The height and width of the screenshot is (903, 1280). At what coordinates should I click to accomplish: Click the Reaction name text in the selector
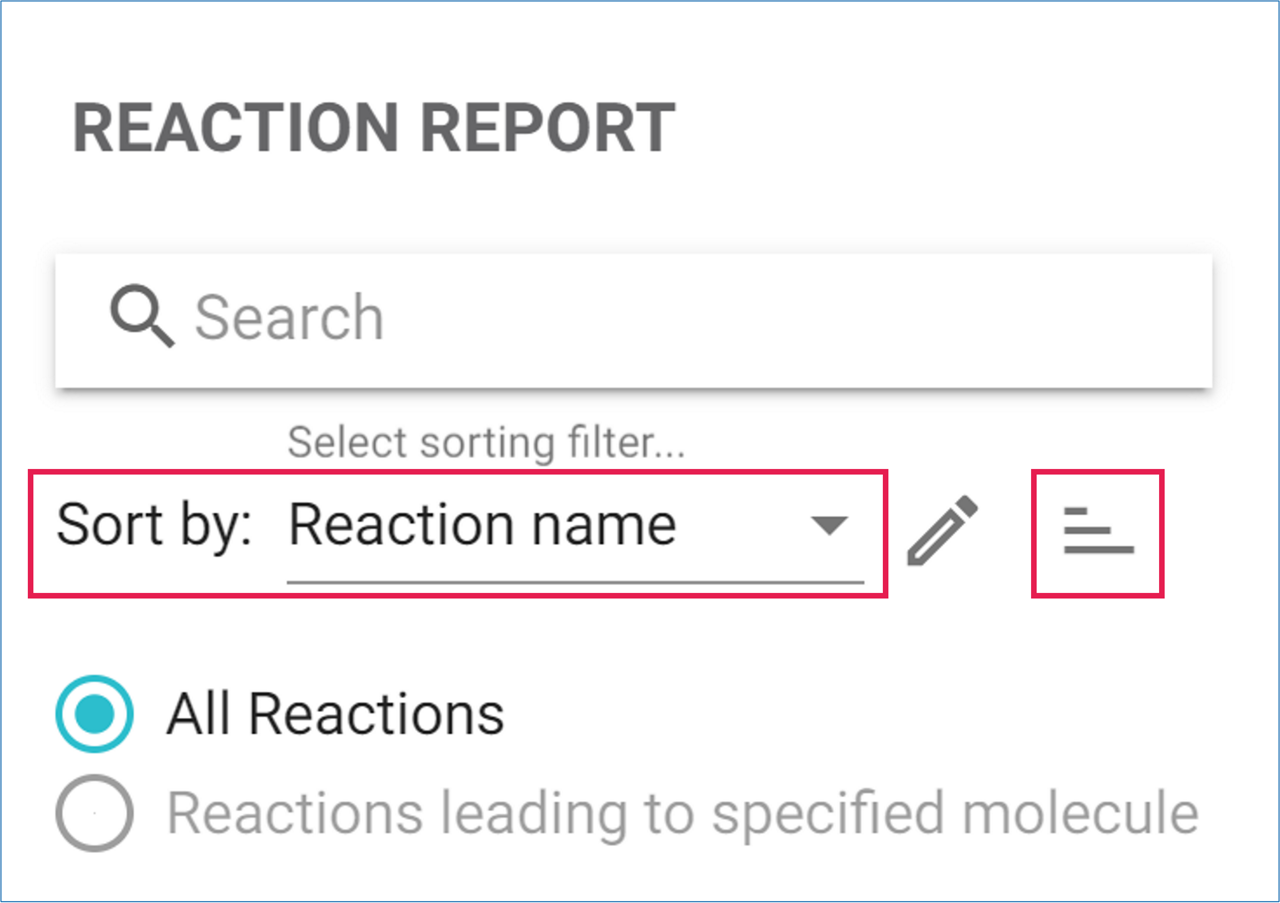[483, 524]
